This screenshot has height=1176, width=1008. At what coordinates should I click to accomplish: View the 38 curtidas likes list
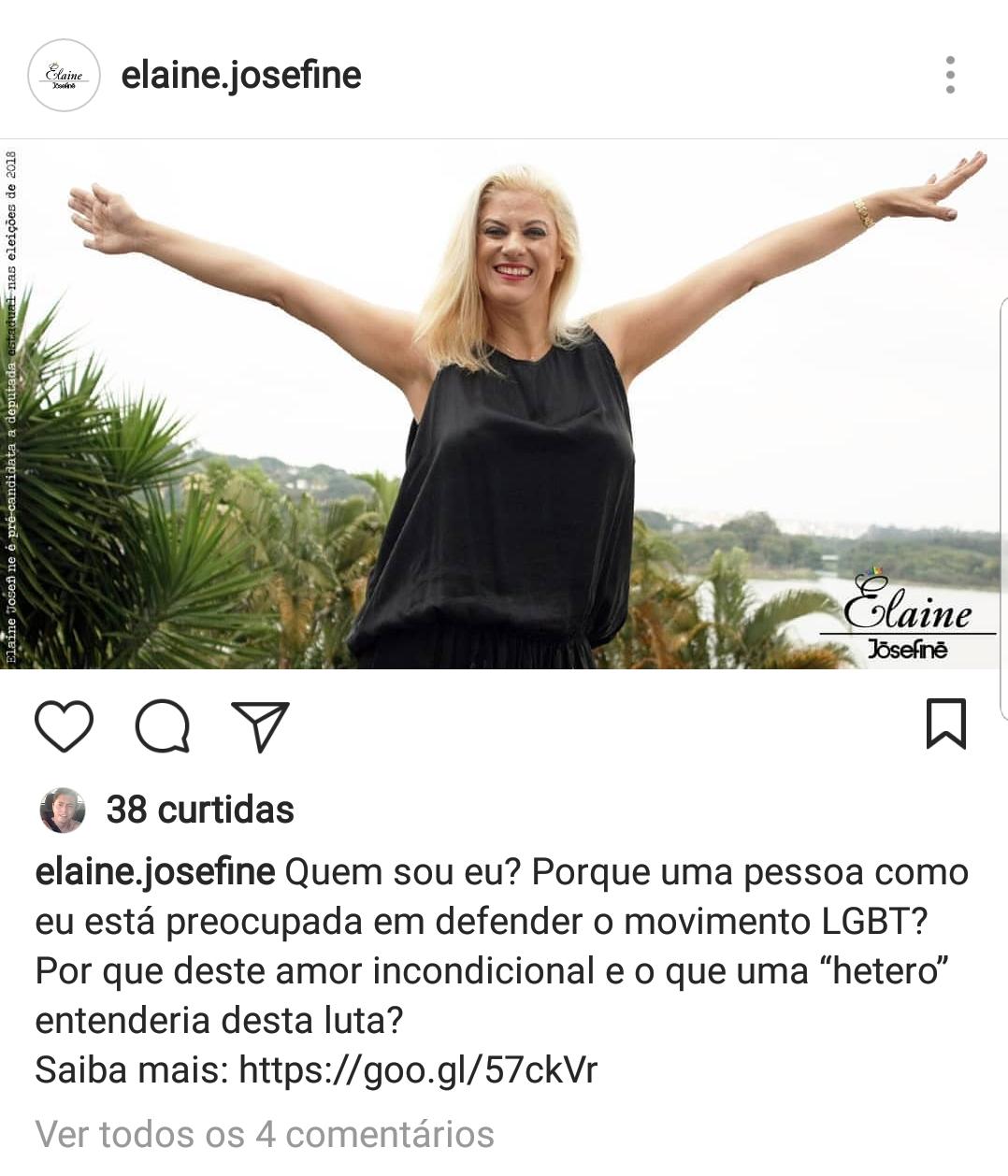[200, 810]
